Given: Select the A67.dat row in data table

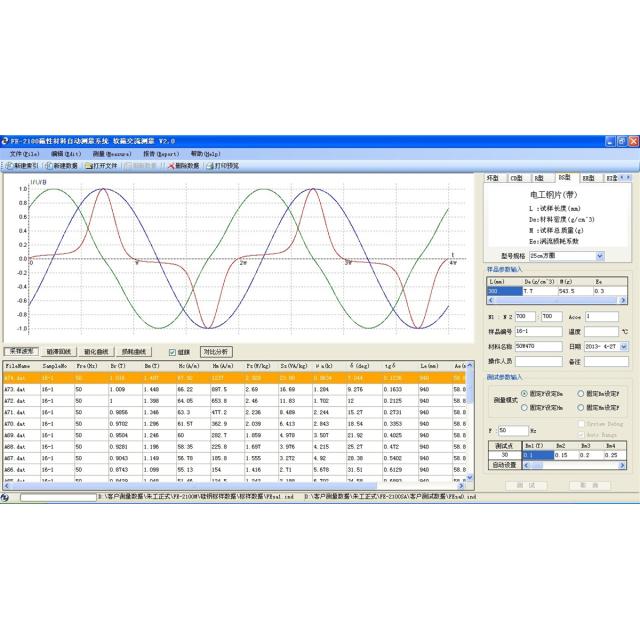Looking at the screenshot, I should 235,458.
